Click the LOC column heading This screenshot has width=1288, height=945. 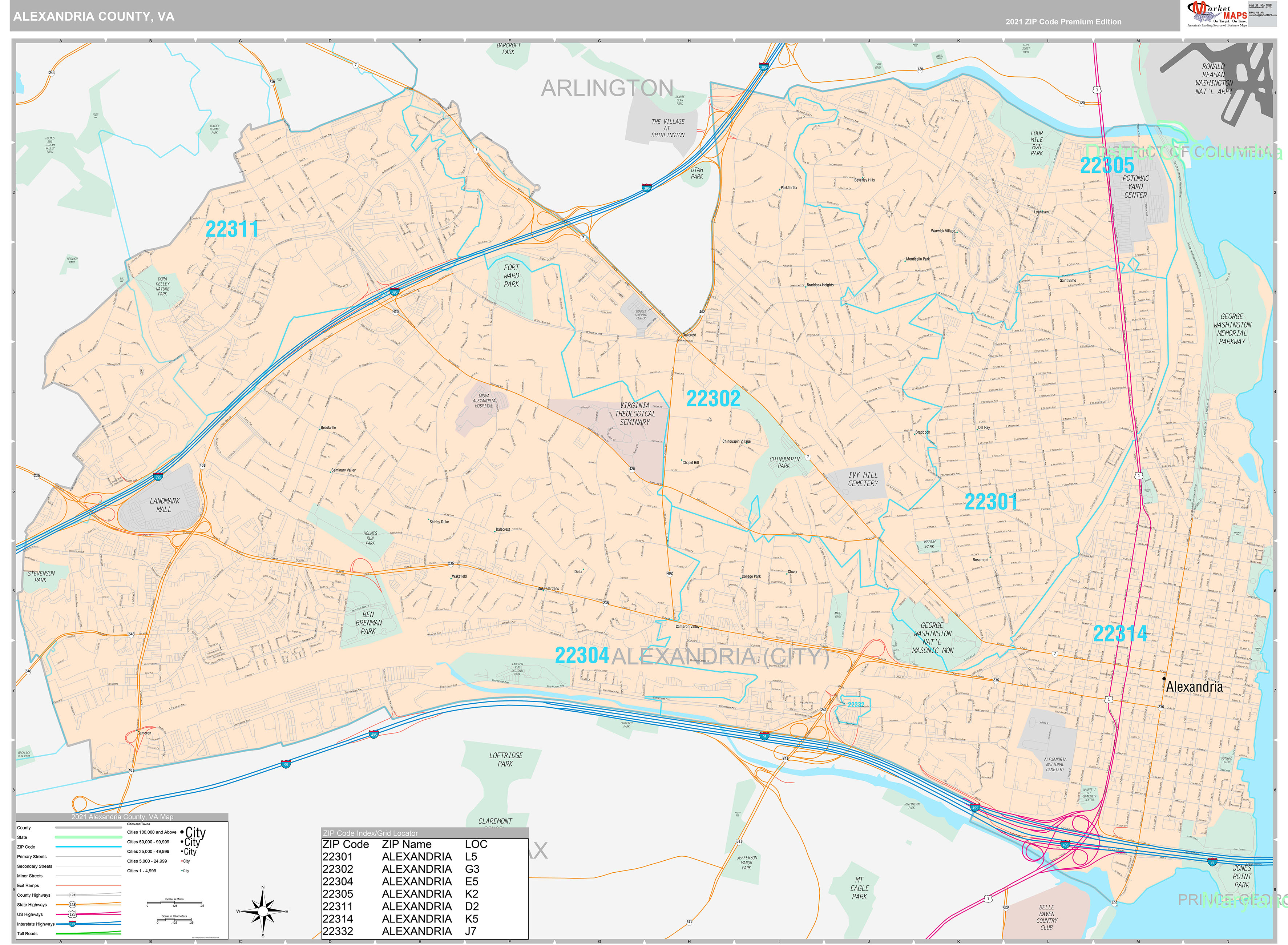coord(476,844)
